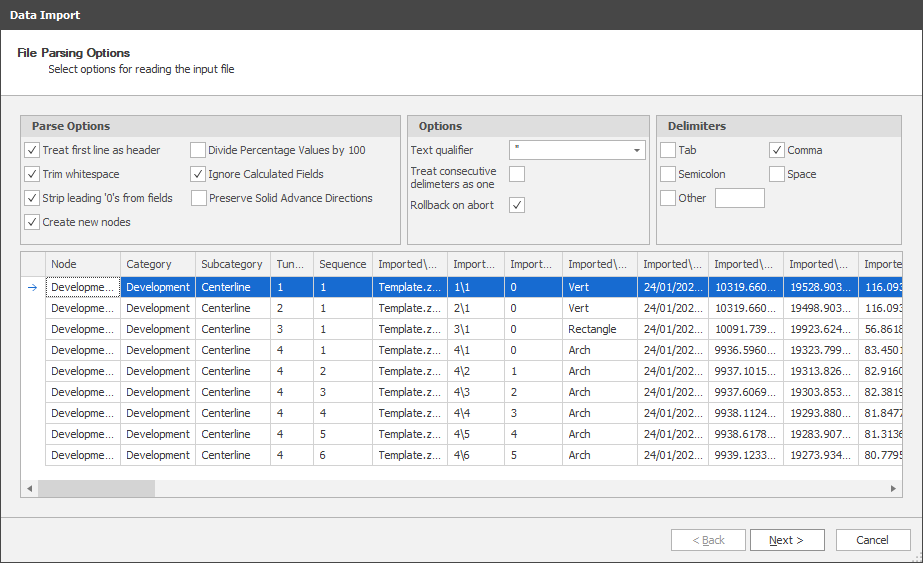
Task: Check Treat consecutive delimeters as one
Action: click(517, 174)
